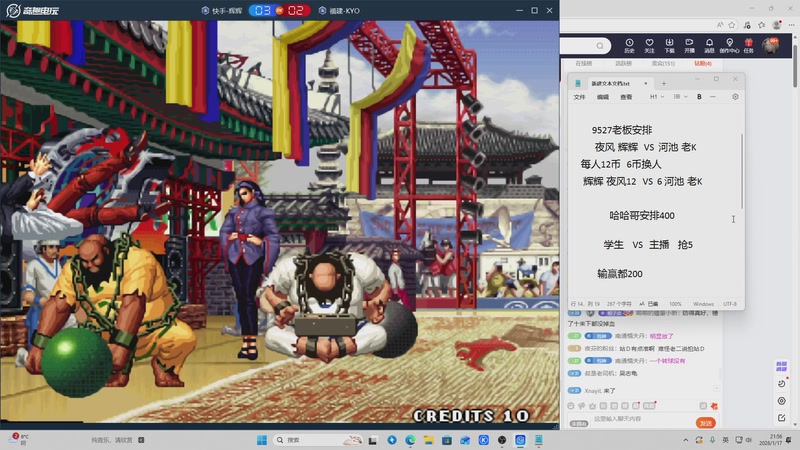
Task: Click the line and column indicator in Notepad status bar
Action: click(x=585, y=304)
